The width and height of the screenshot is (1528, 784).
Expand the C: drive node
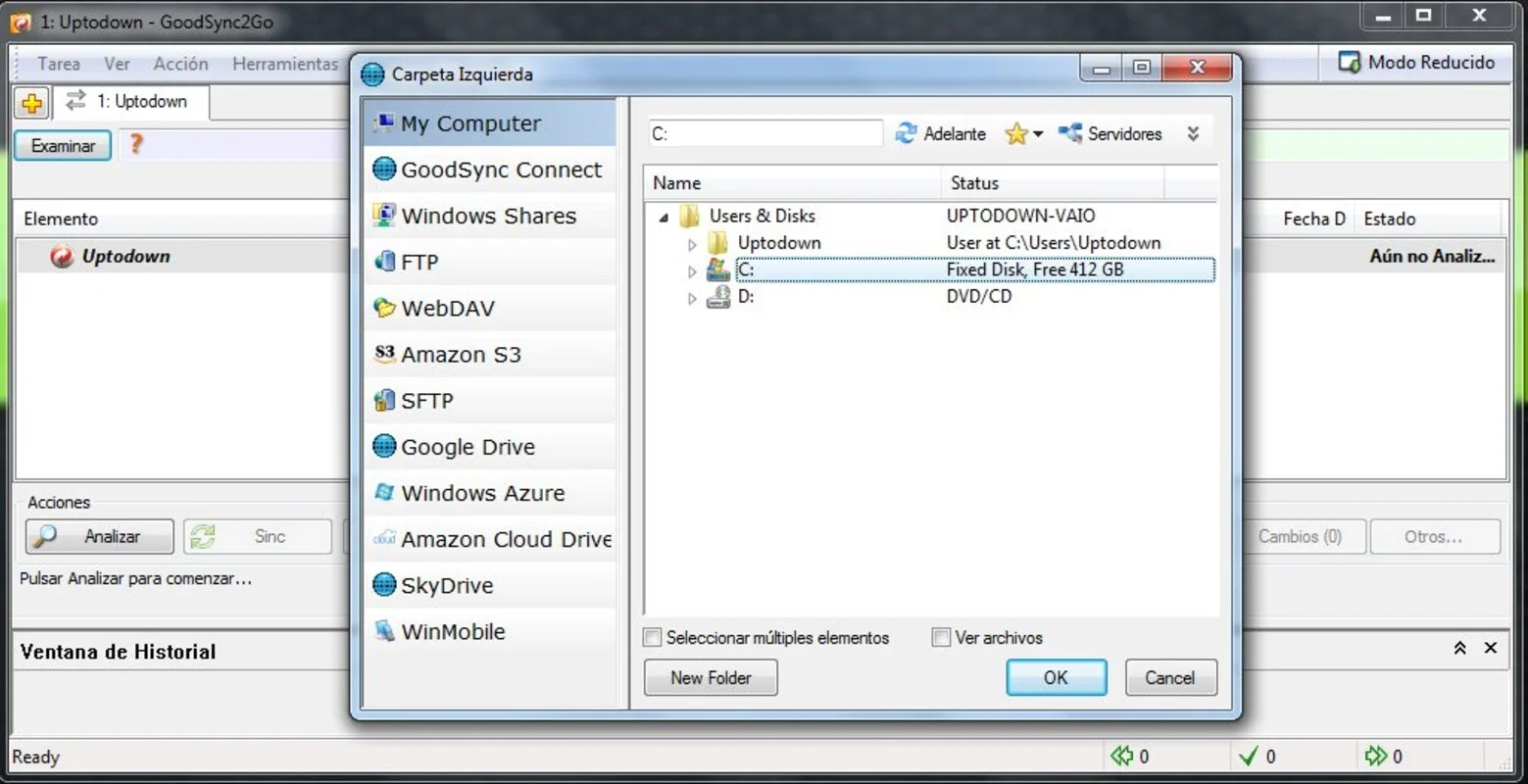pos(692,270)
